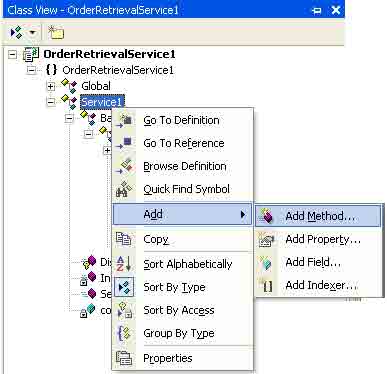This screenshot has width=387, height=374.
Task: Select the OrderRetrievalService1 project icon
Action: click(x=31, y=54)
